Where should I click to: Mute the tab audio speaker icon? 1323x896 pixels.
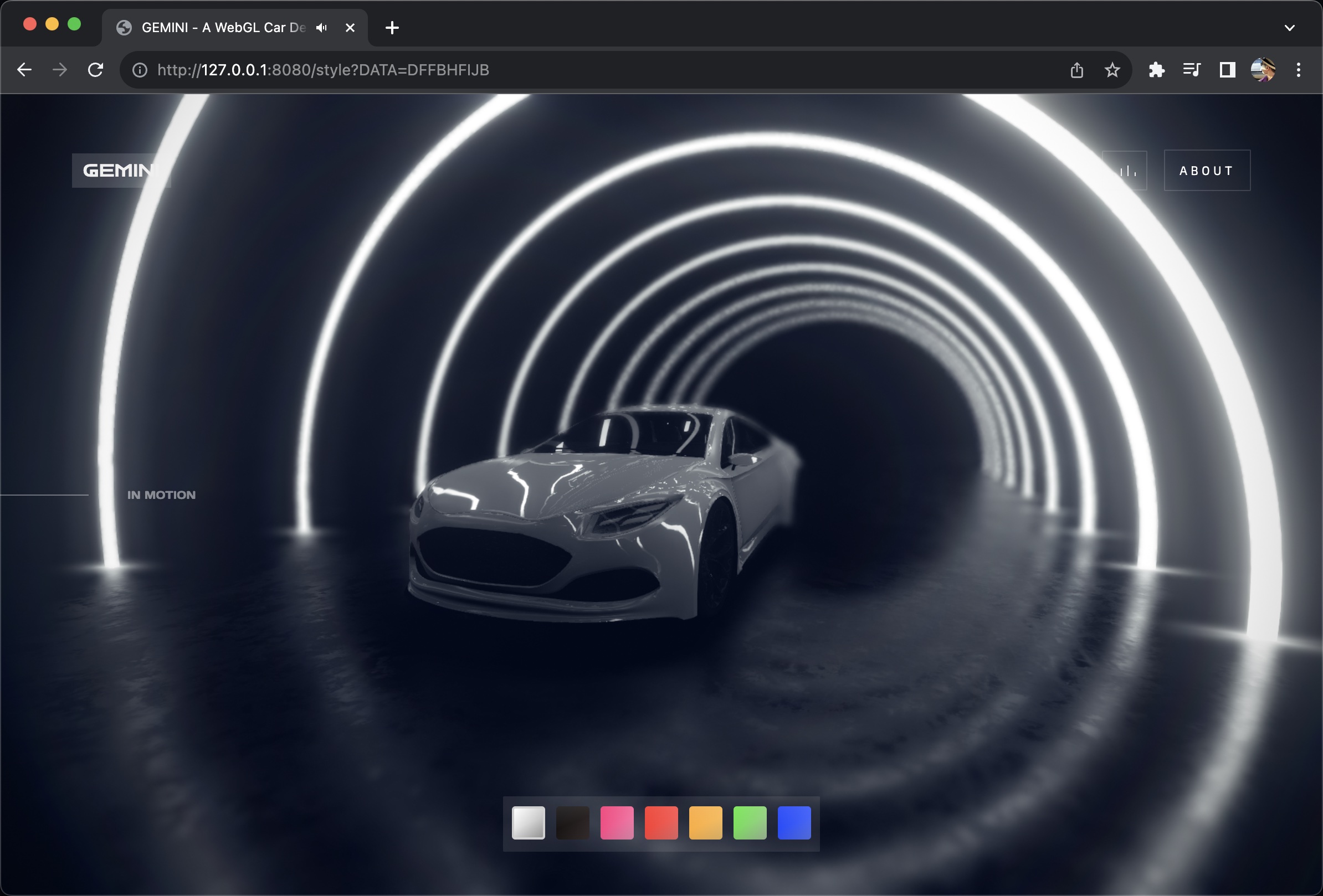[322, 27]
